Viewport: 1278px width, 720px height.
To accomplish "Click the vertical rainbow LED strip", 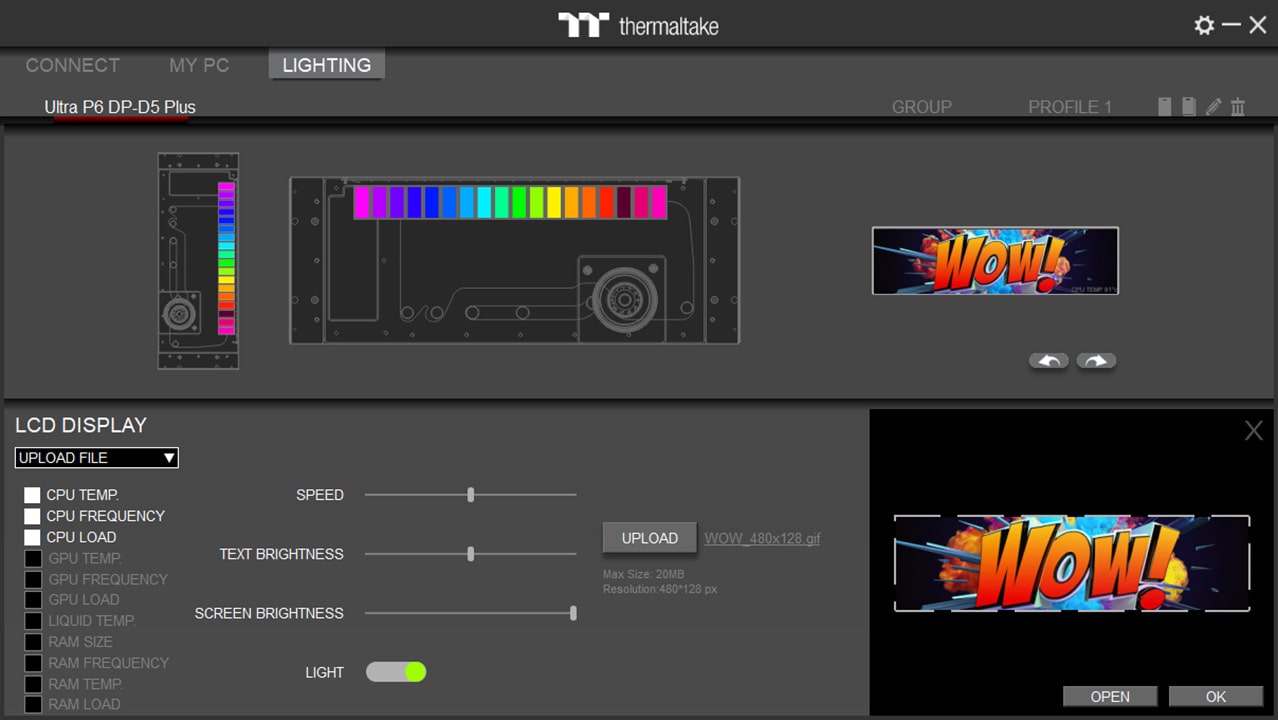I will coord(226,258).
